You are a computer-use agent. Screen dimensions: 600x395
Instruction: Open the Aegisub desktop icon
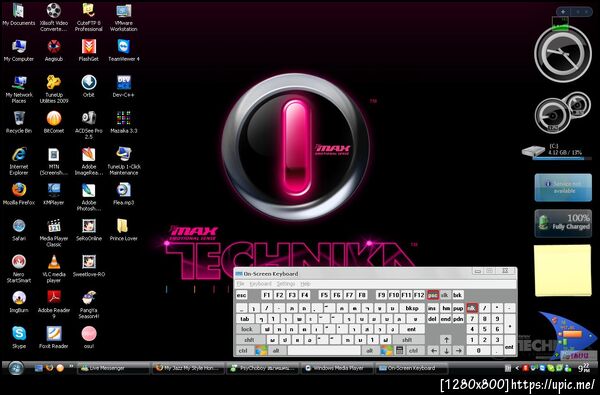(54, 51)
